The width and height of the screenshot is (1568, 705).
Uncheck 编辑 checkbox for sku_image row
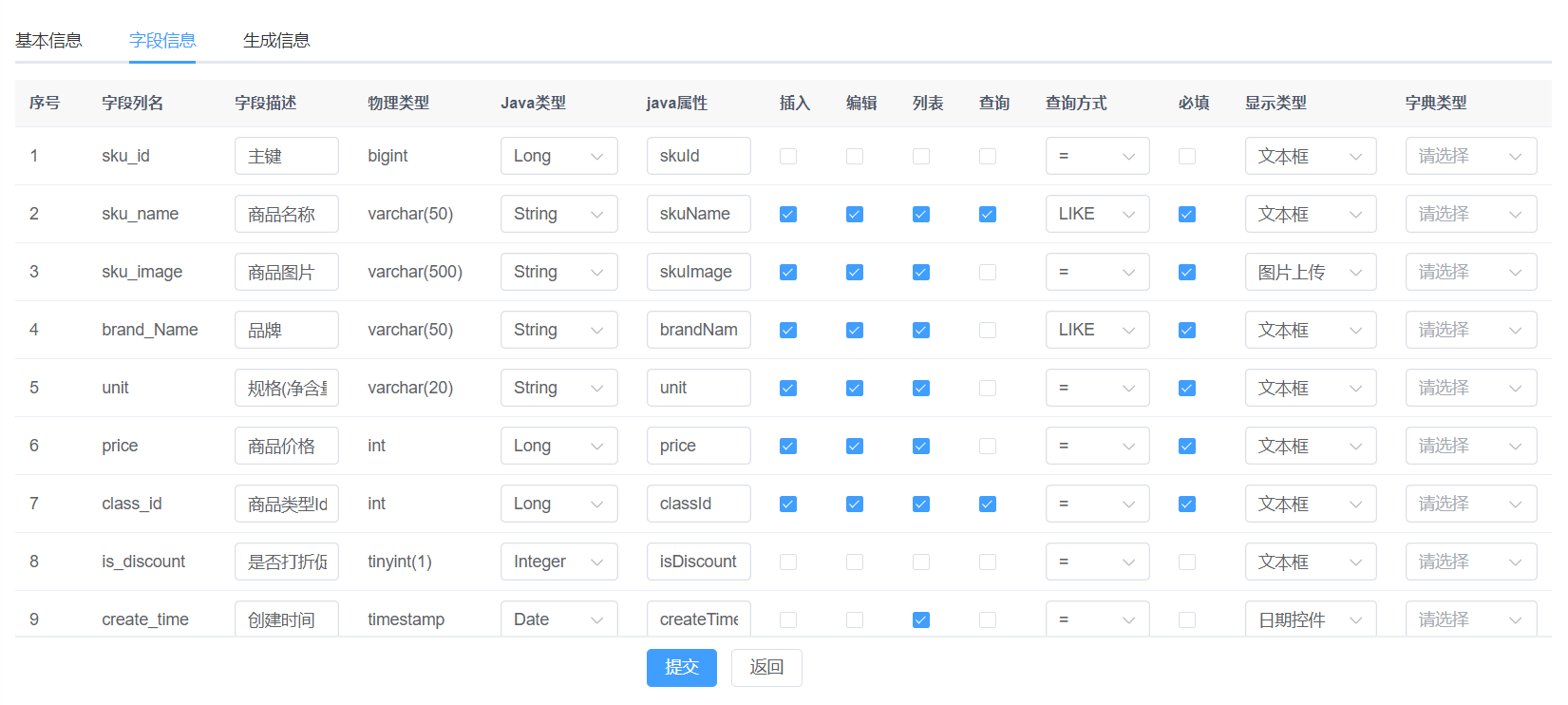(x=855, y=273)
